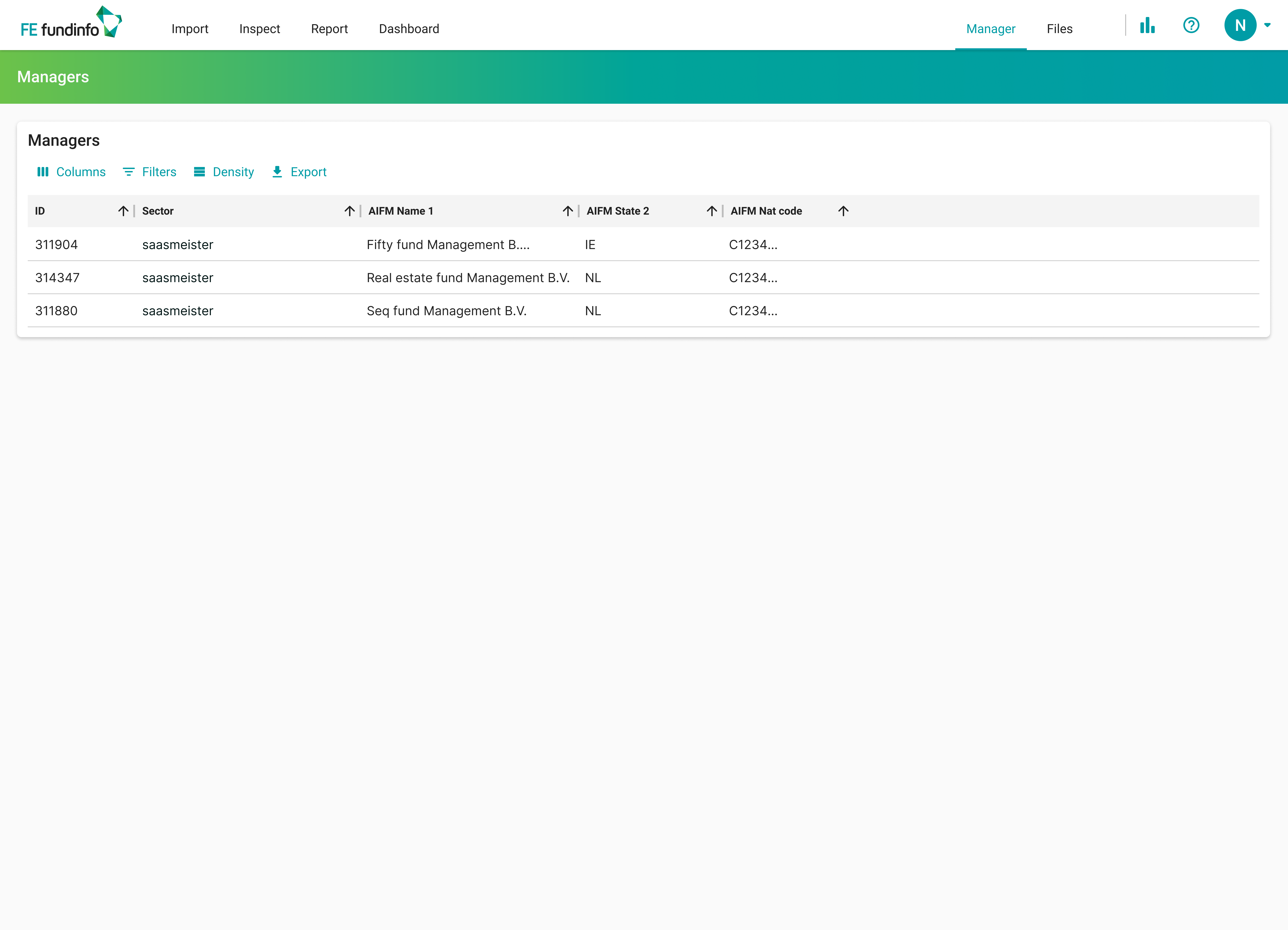The height and width of the screenshot is (930, 1288).
Task: Go to the Dashboard page
Action: tap(409, 29)
